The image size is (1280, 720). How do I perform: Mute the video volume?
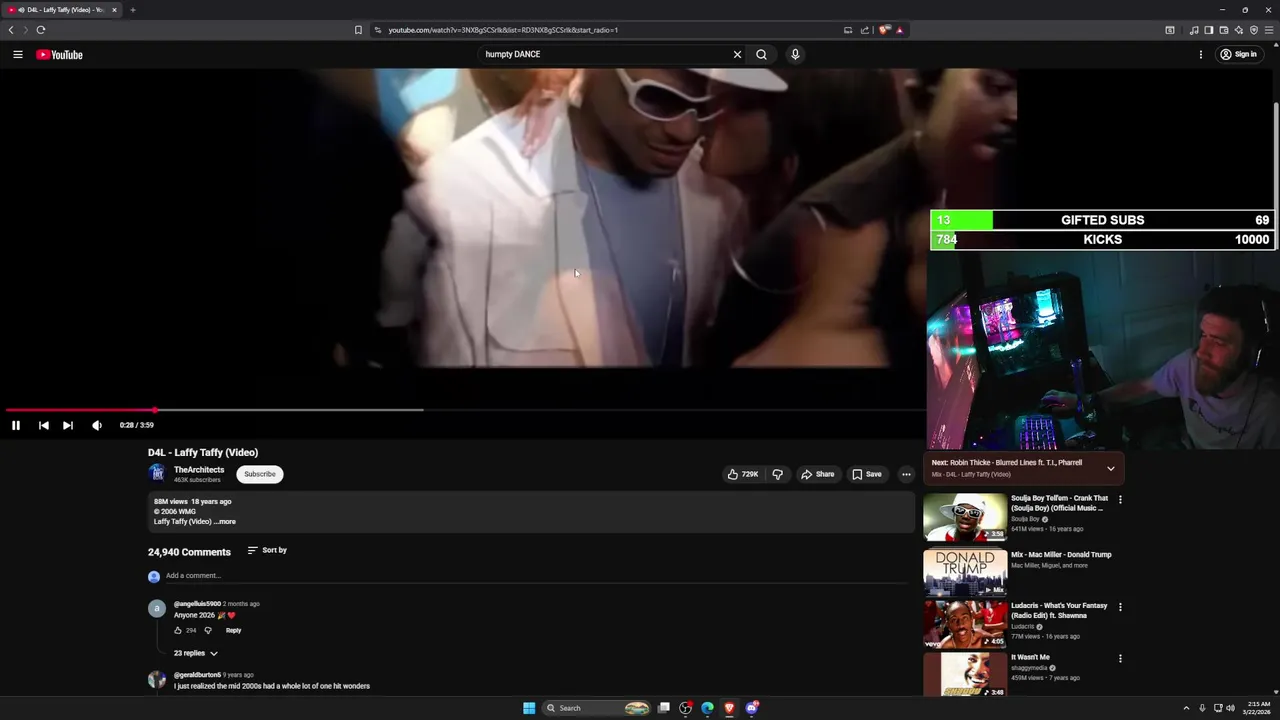(97, 425)
